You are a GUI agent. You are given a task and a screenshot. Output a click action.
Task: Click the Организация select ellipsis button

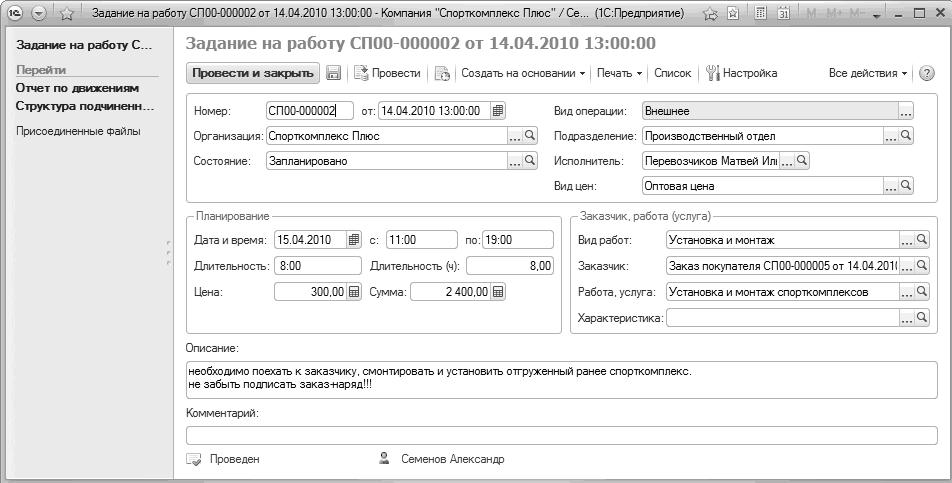(515, 137)
